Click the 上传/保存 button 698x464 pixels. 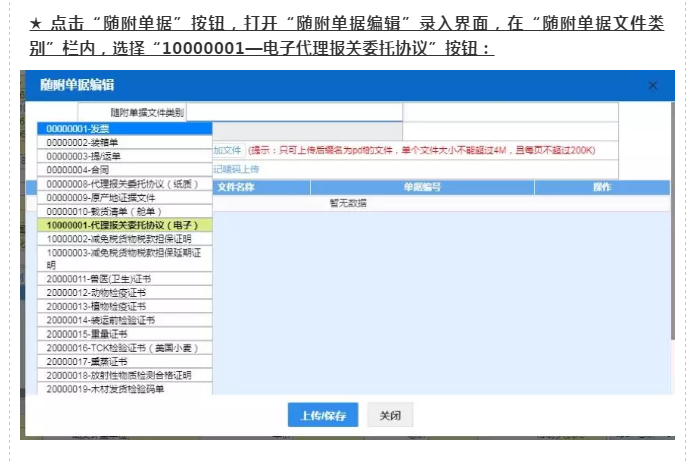pos(316,416)
